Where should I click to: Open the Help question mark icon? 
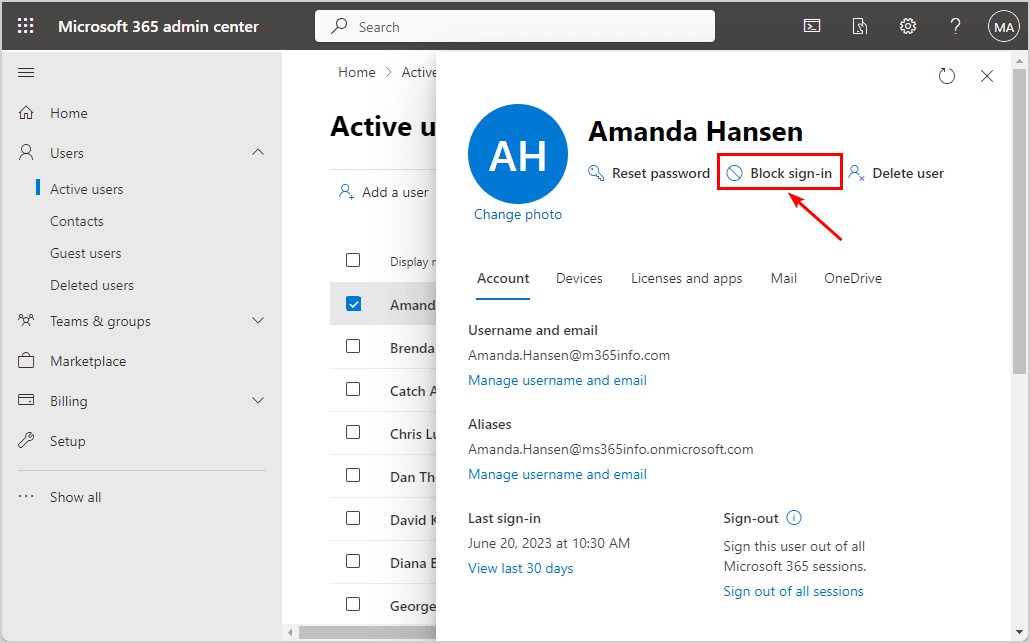(955, 26)
